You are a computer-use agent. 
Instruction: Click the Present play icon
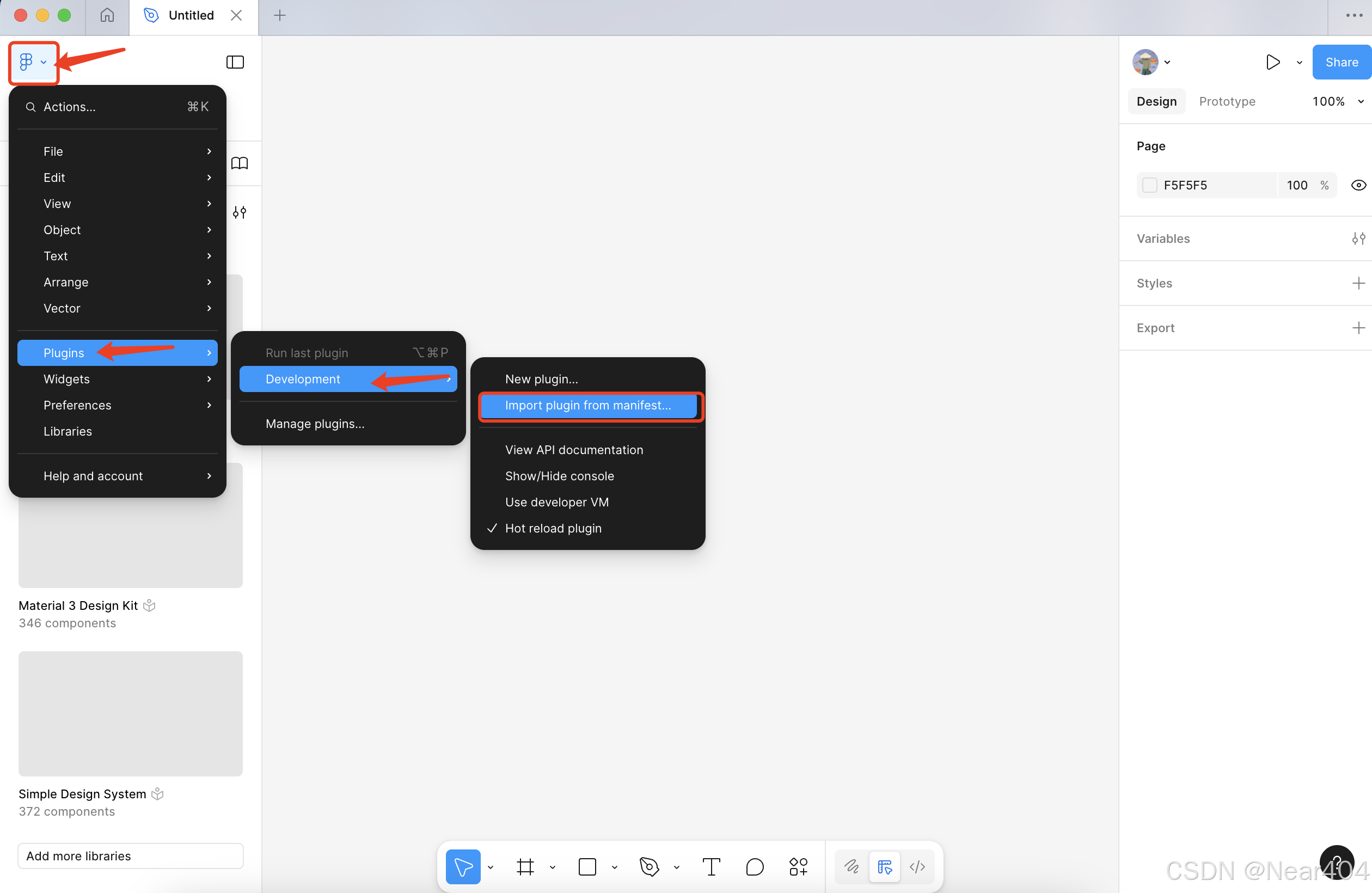[x=1273, y=62]
